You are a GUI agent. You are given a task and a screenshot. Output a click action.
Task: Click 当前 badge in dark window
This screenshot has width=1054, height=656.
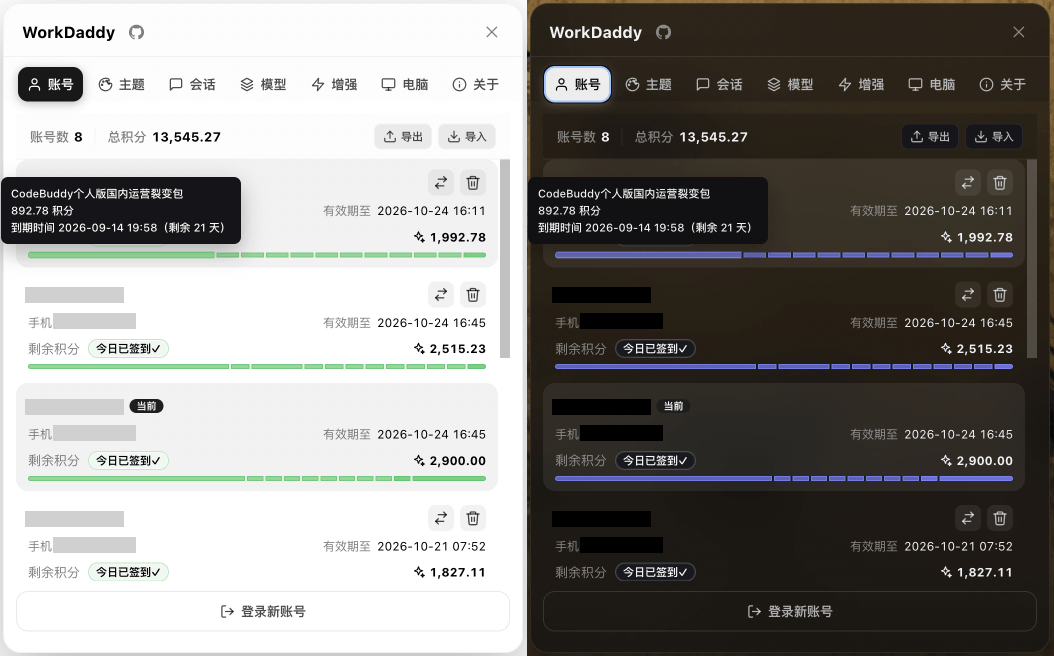pyautogui.click(x=674, y=406)
